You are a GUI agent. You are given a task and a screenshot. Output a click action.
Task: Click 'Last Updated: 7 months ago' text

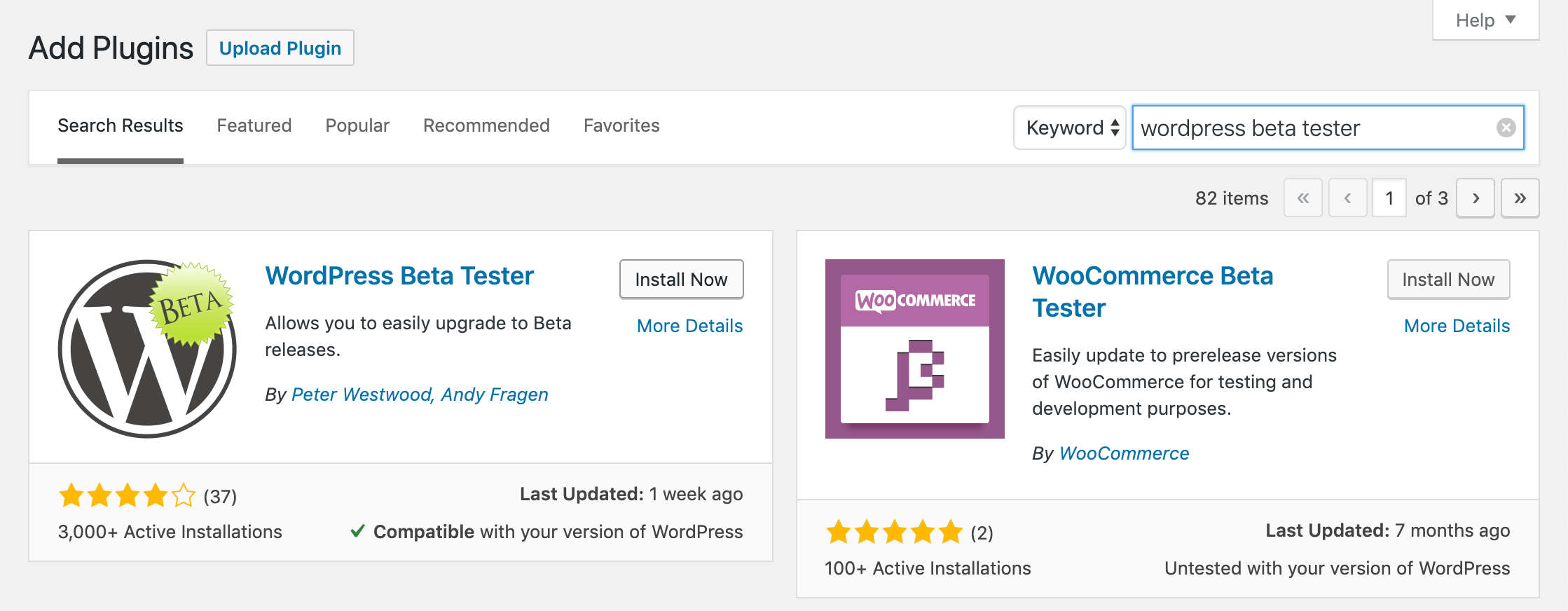coord(1388,530)
